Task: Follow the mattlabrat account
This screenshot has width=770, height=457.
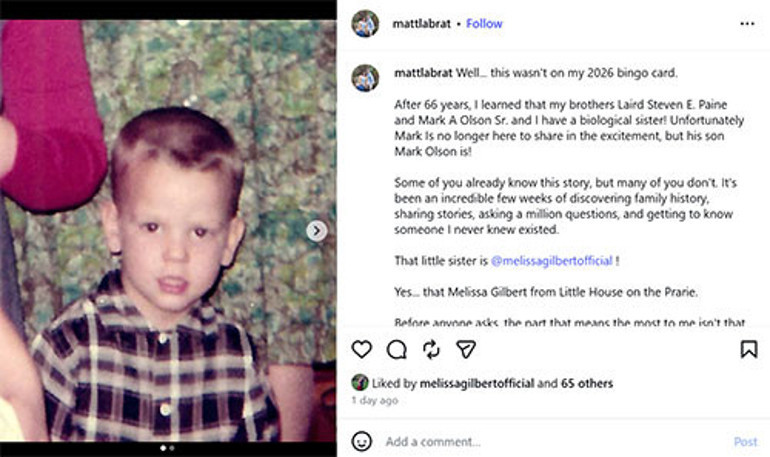Action: (484, 24)
